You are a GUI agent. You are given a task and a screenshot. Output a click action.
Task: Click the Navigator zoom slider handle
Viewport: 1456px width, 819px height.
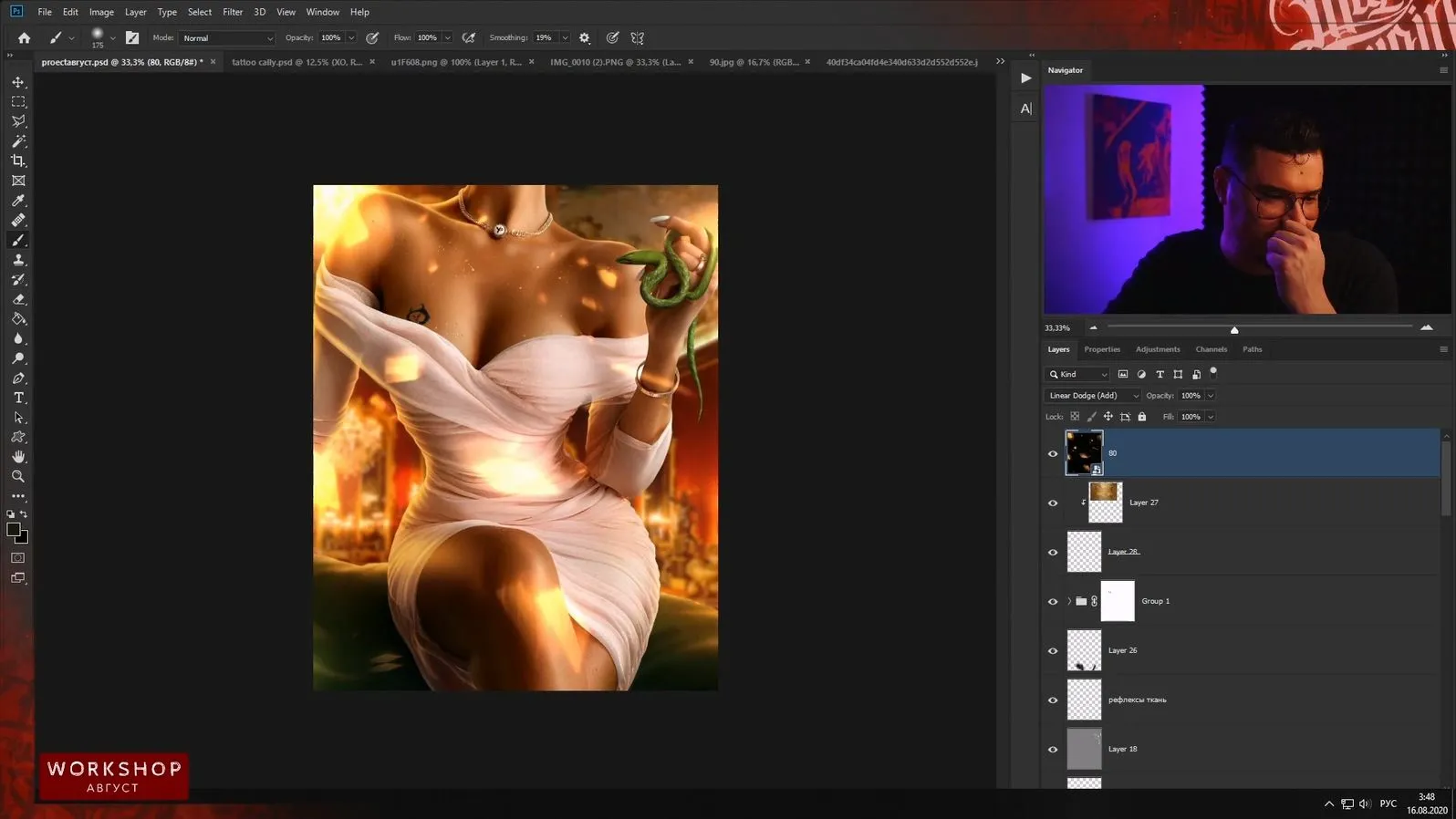point(1234,329)
